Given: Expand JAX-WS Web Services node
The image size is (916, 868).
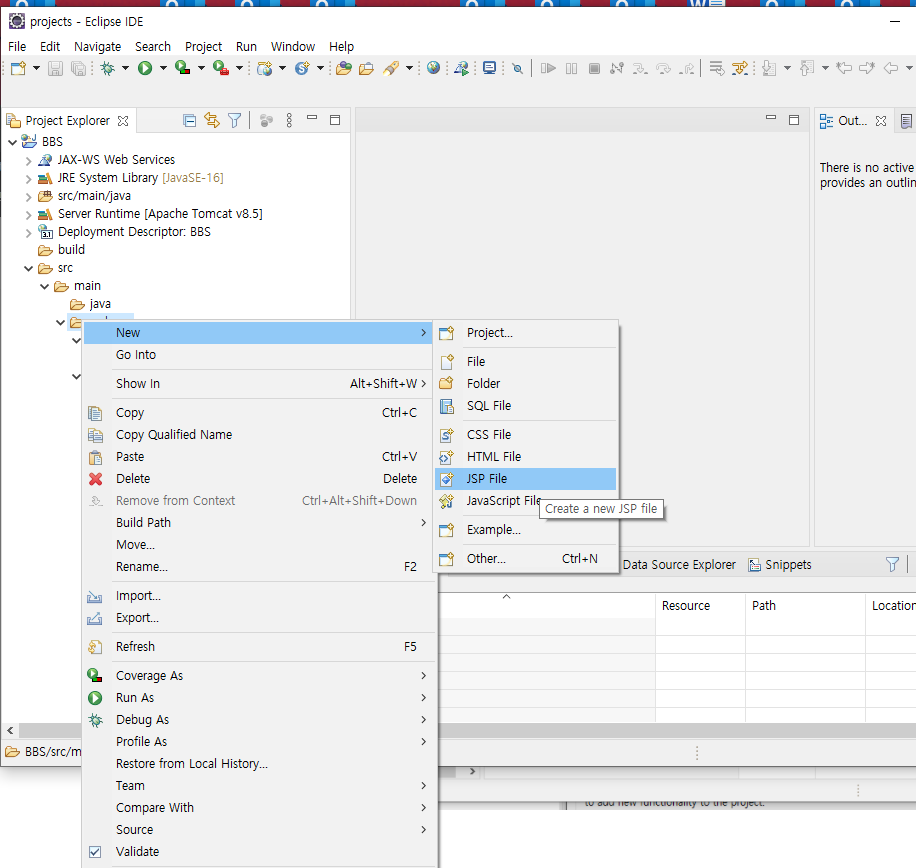Looking at the screenshot, I should pyautogui.click(x=29, y=160).
